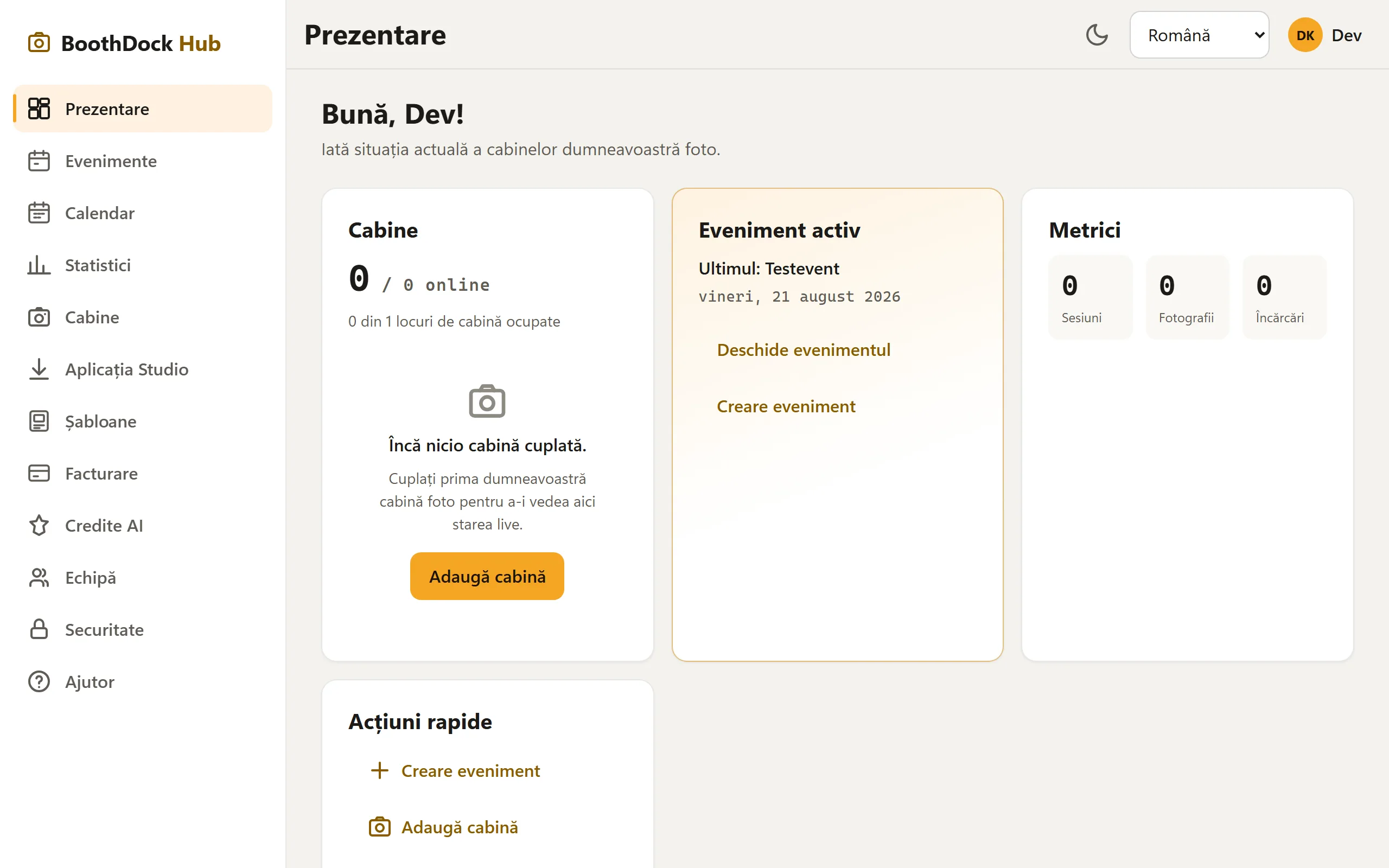The height and width of the screenshot is (868, 1389).
Task: Click the Echipă users icon
Action: point(39,578)
